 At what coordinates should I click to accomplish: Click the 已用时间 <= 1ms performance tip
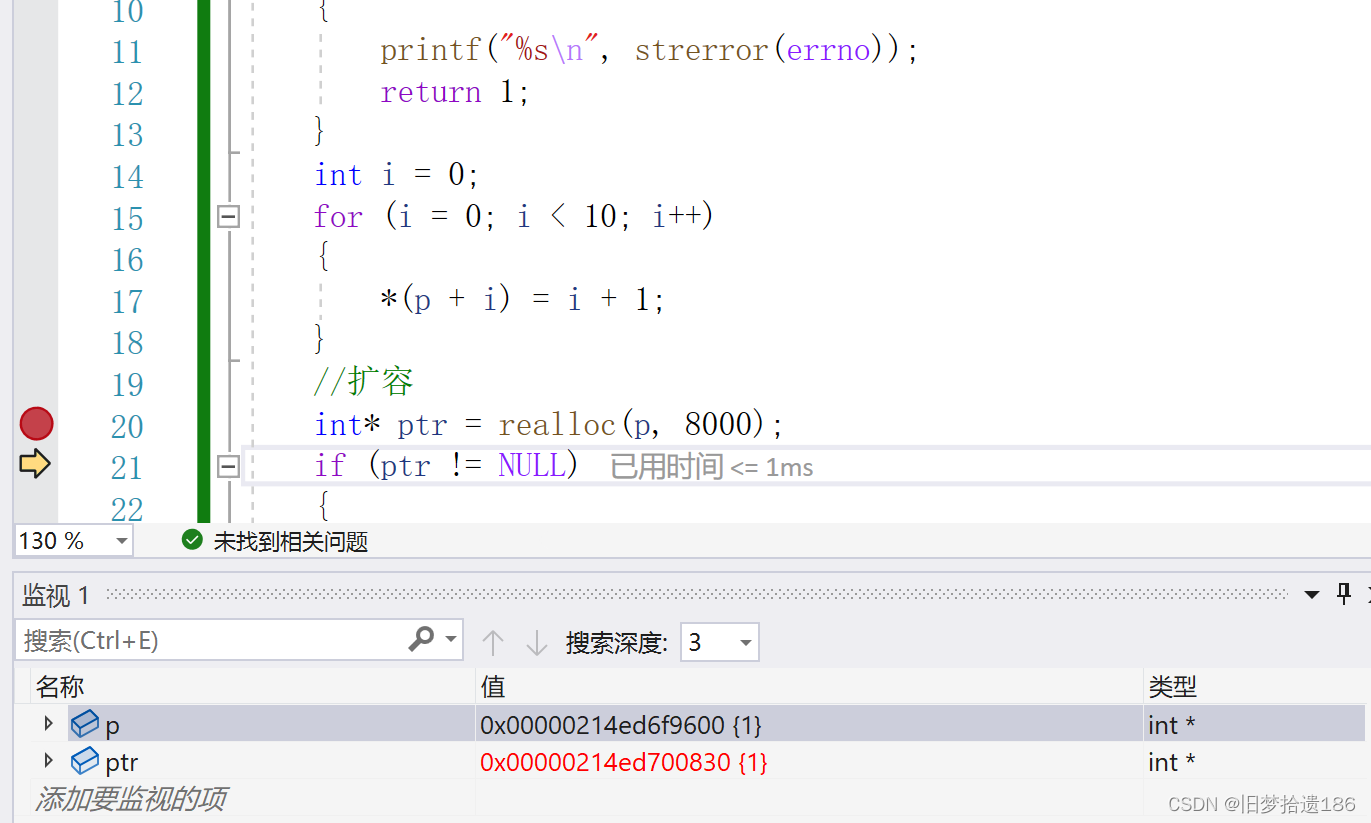(x=712, y=467)
